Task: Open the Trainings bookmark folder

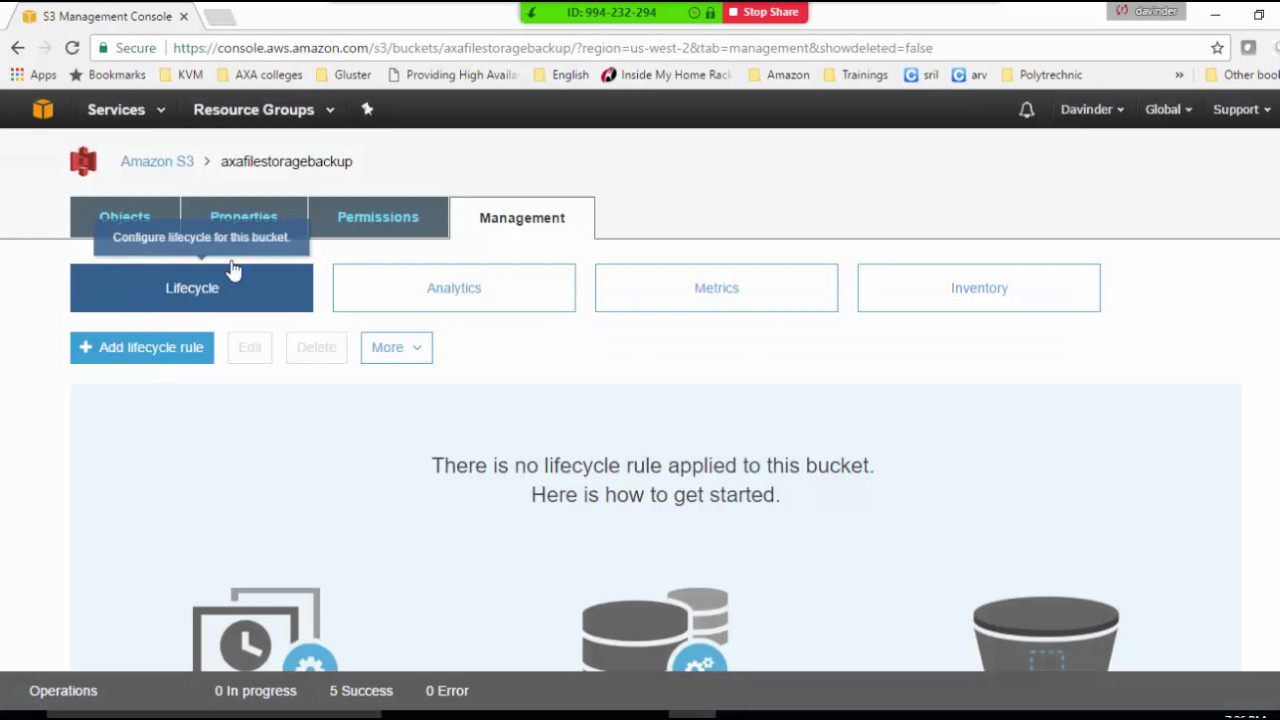Action: pyautogui.click(x=855, y=75)
